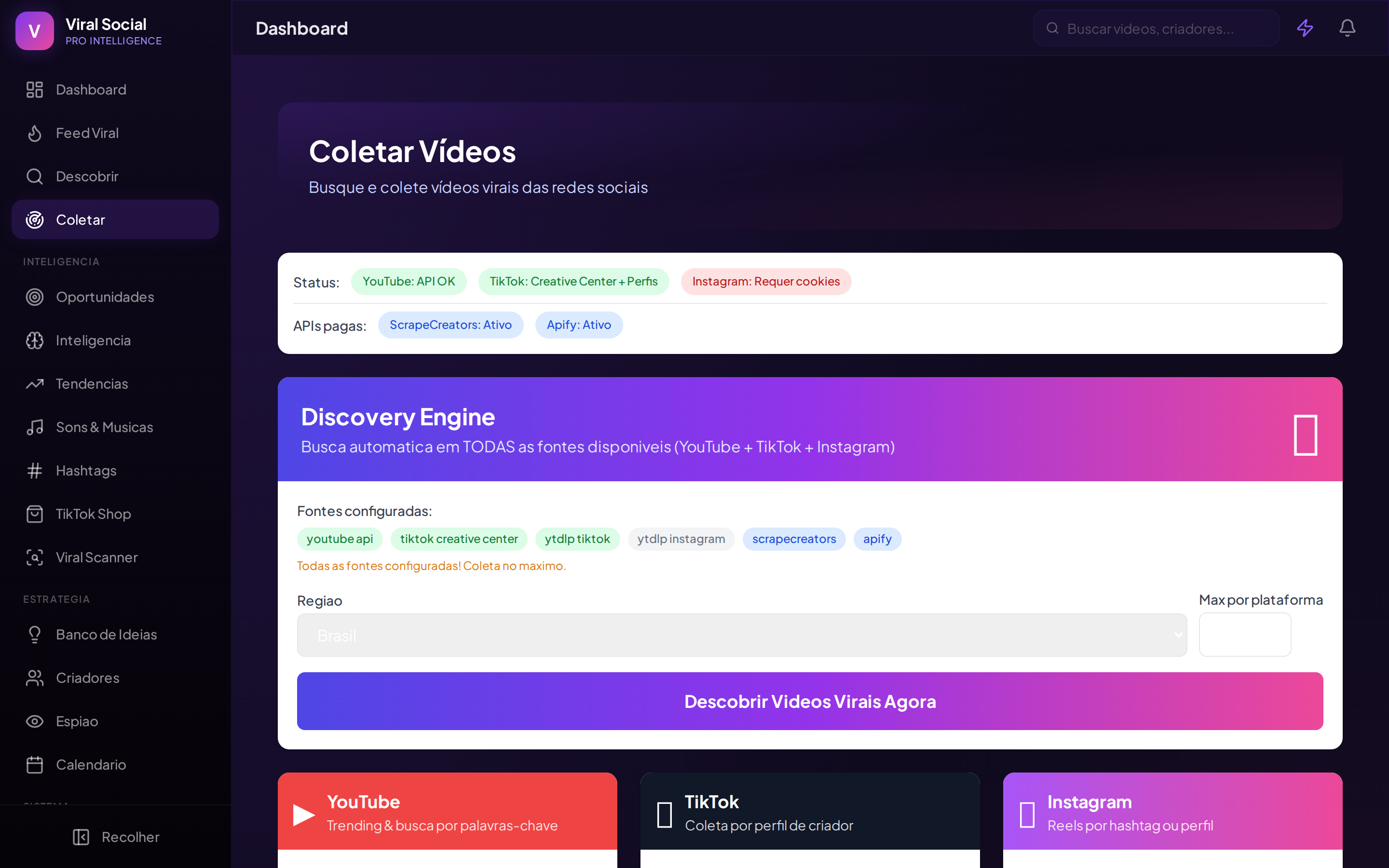The image size is (1389, 868).
Task: Open Oportunidades section
Action: 115,297
